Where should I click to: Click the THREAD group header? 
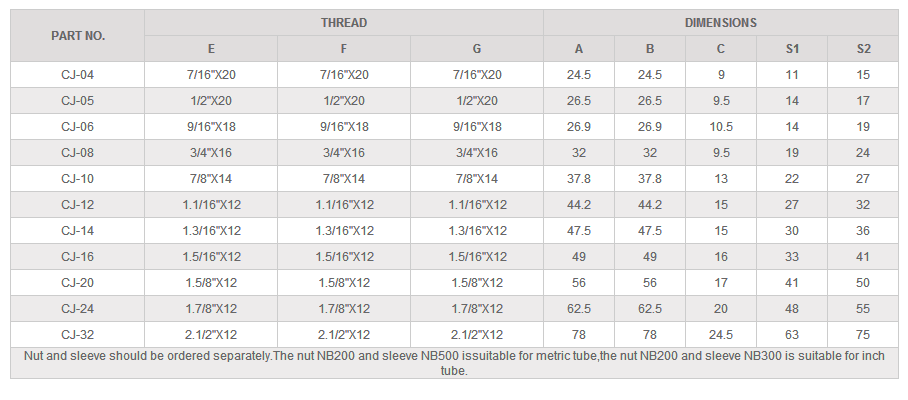[344, 22]
